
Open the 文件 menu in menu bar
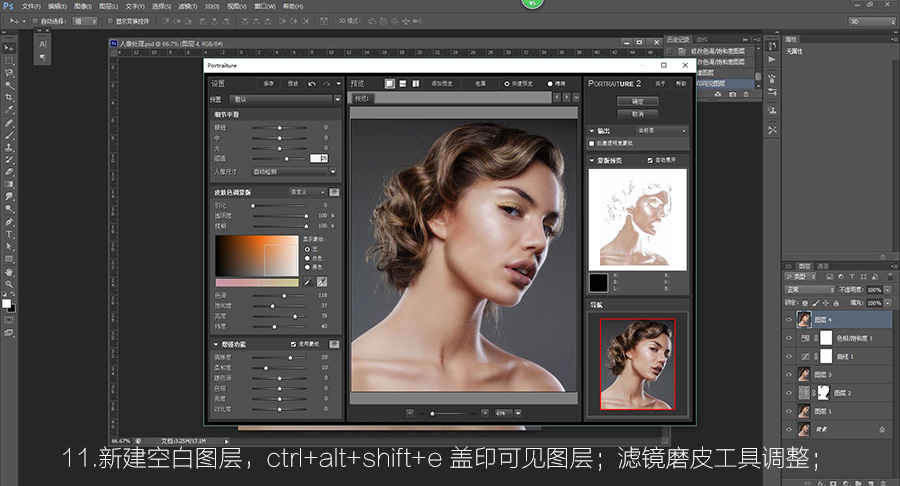30,5
